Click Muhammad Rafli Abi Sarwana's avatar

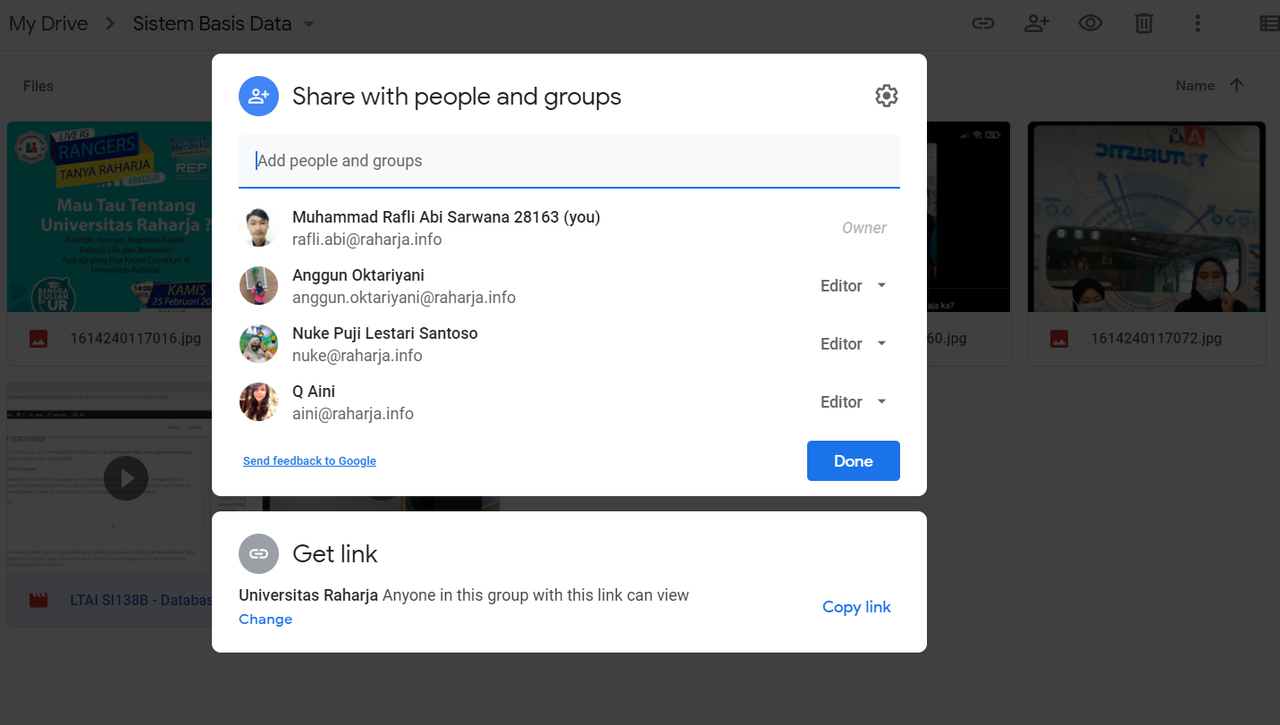(x=258, y=228)
